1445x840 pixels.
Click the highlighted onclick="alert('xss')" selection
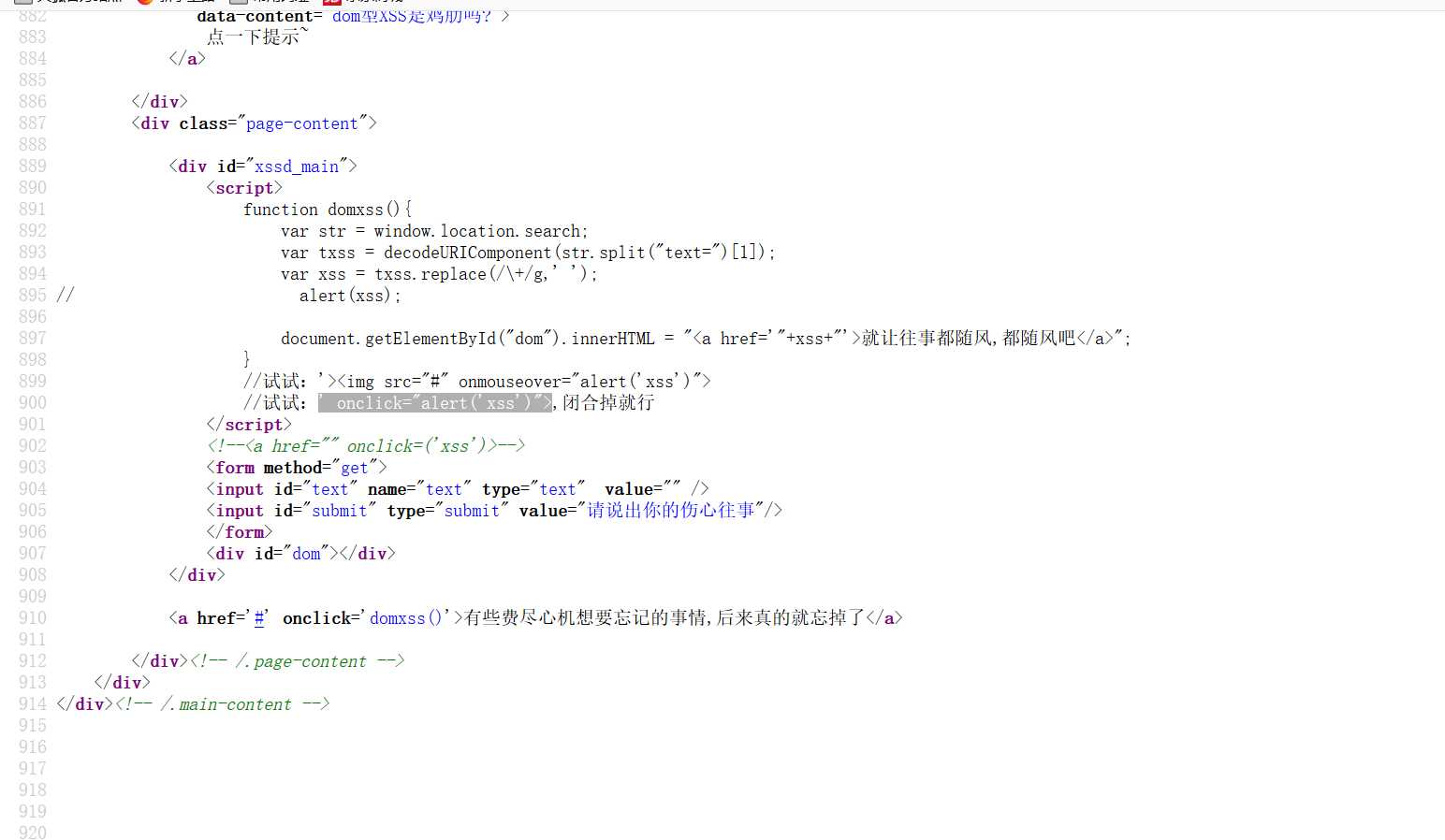[x=435, y=403]
